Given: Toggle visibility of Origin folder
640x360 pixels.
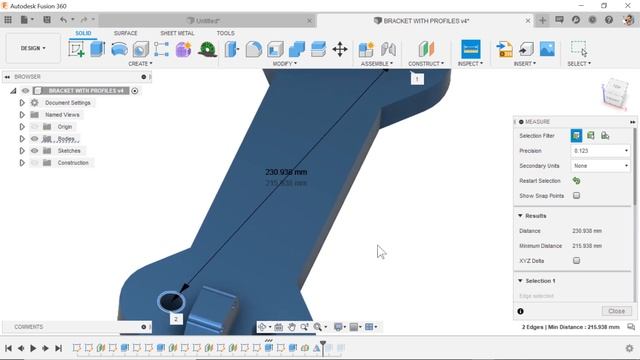Looking at the screenshot, I should pos(34,127).
